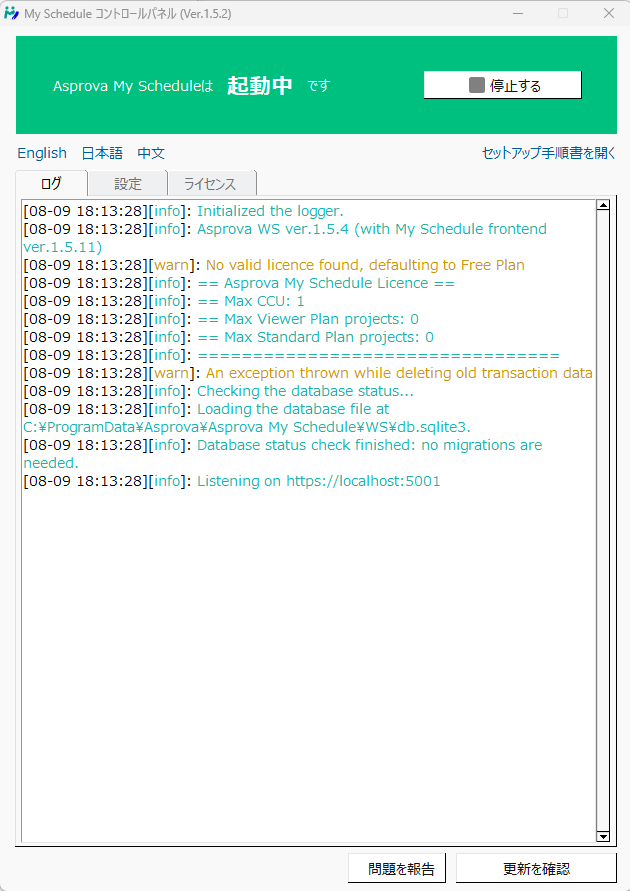Click the log scrollbar up arrow
This screenshot has width=630, height=891.
[x=603, y=206]
